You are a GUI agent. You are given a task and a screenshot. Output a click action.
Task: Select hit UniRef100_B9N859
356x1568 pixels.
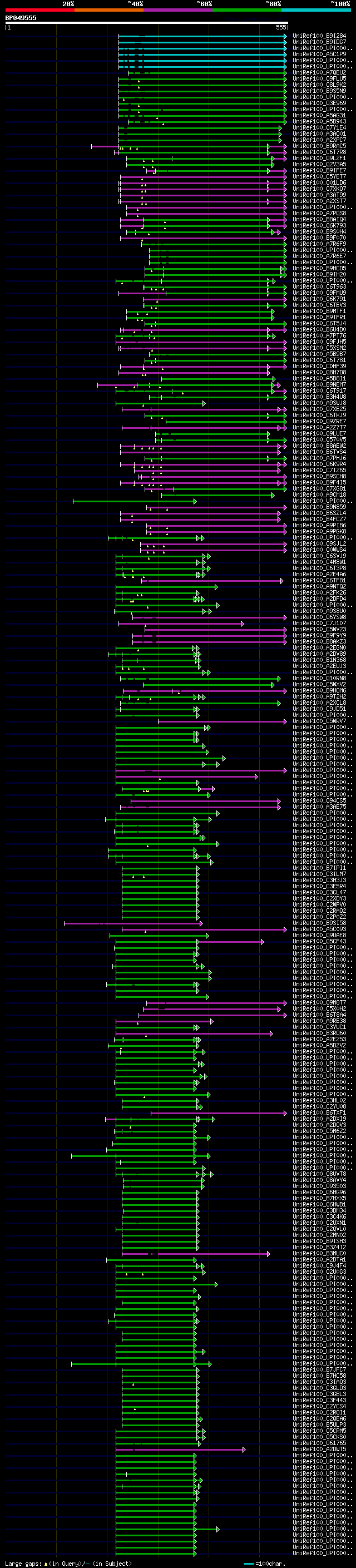coord(319,507)
